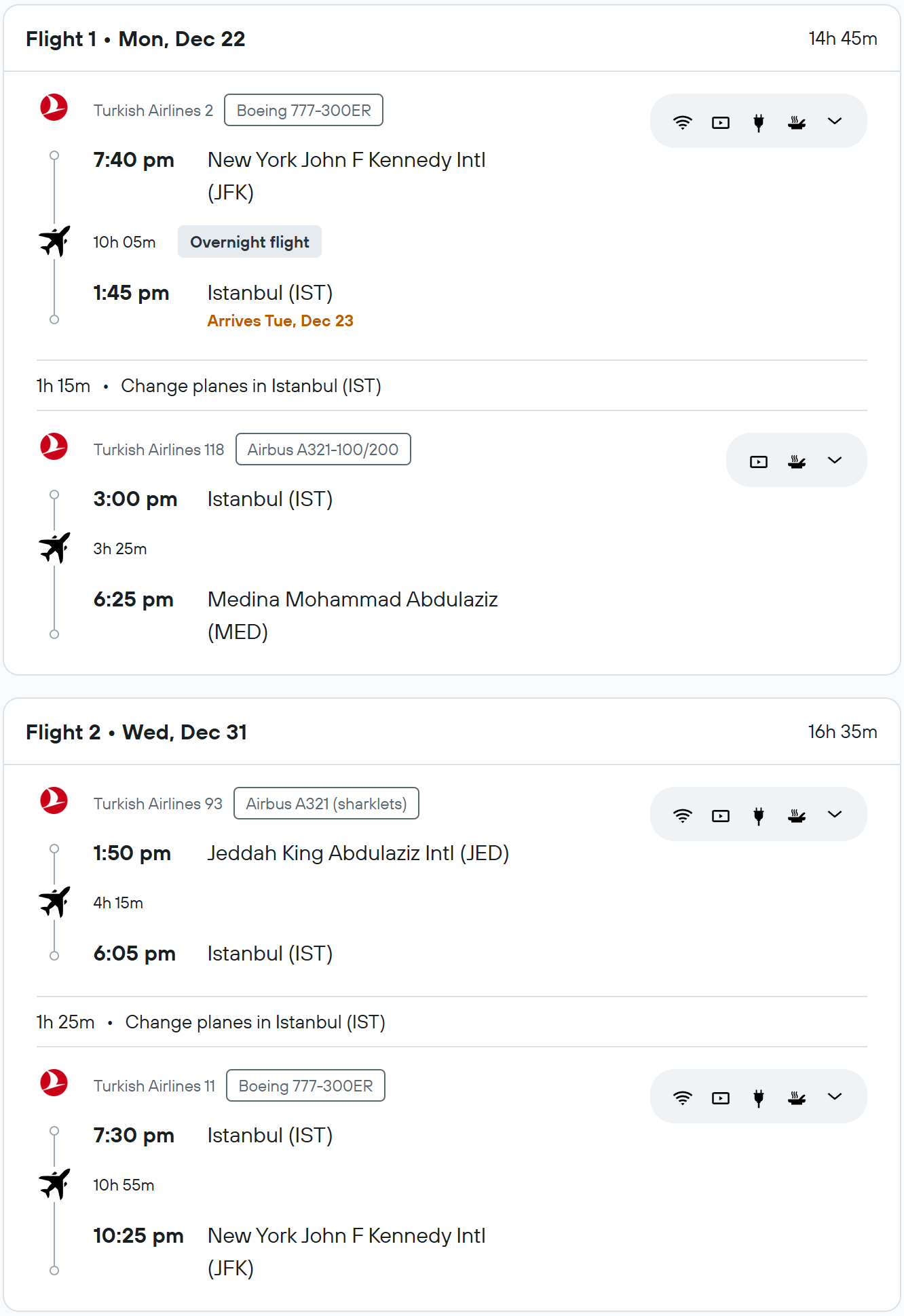Expand amenities for Turkish Airlines 118
This screenshot has width=904, height=1316.
click(x=835, y=461)
